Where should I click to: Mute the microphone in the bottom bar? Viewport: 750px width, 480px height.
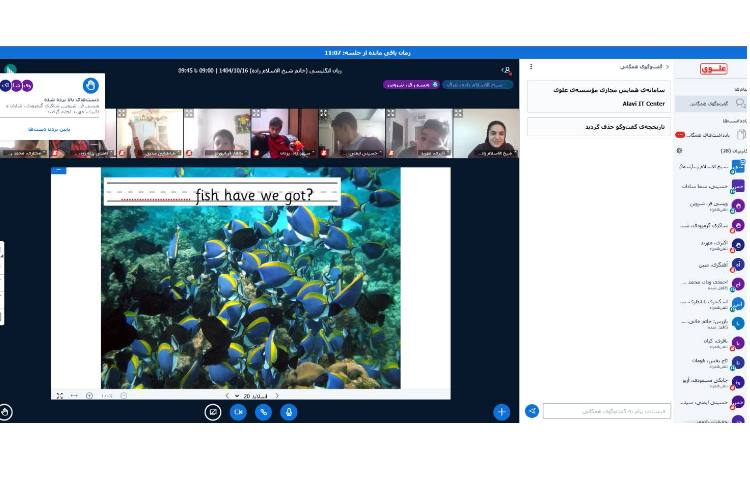coord(289,412)
